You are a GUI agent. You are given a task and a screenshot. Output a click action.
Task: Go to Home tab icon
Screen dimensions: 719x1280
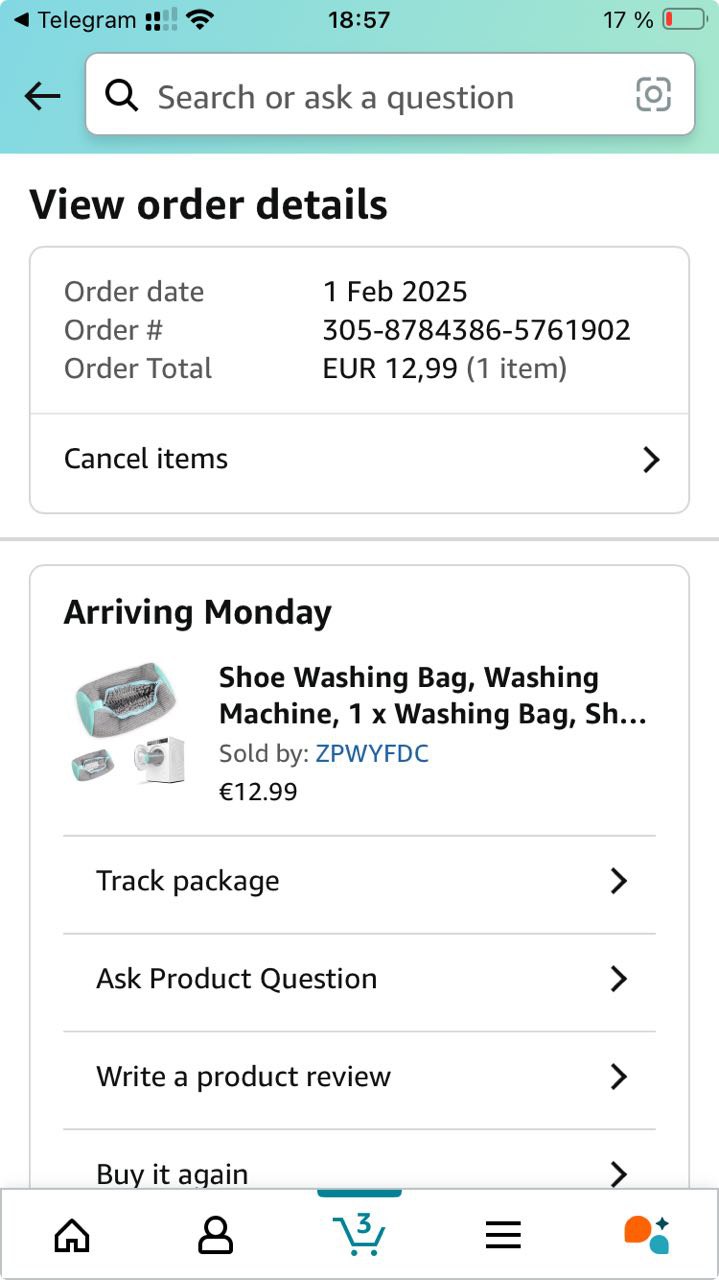click(x=71, y=1235)
